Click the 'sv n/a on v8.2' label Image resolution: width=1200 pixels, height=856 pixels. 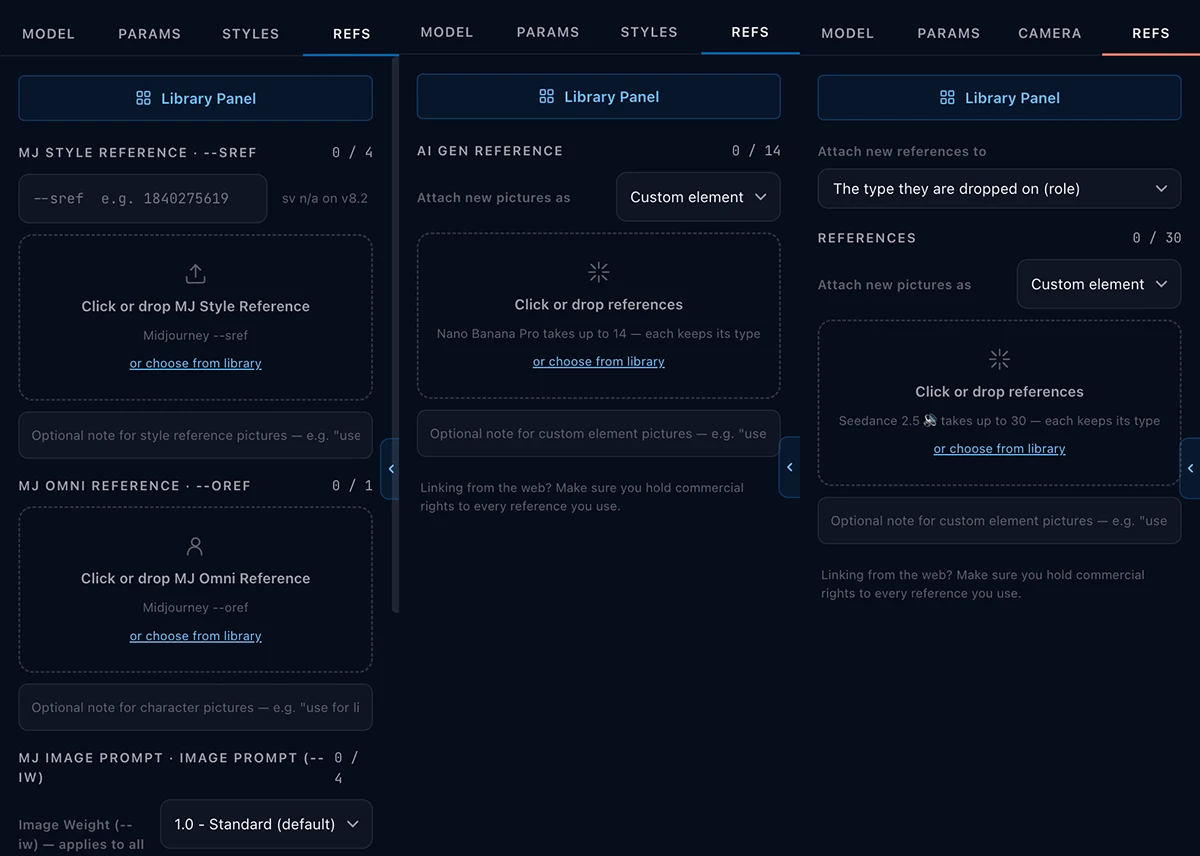325,198
